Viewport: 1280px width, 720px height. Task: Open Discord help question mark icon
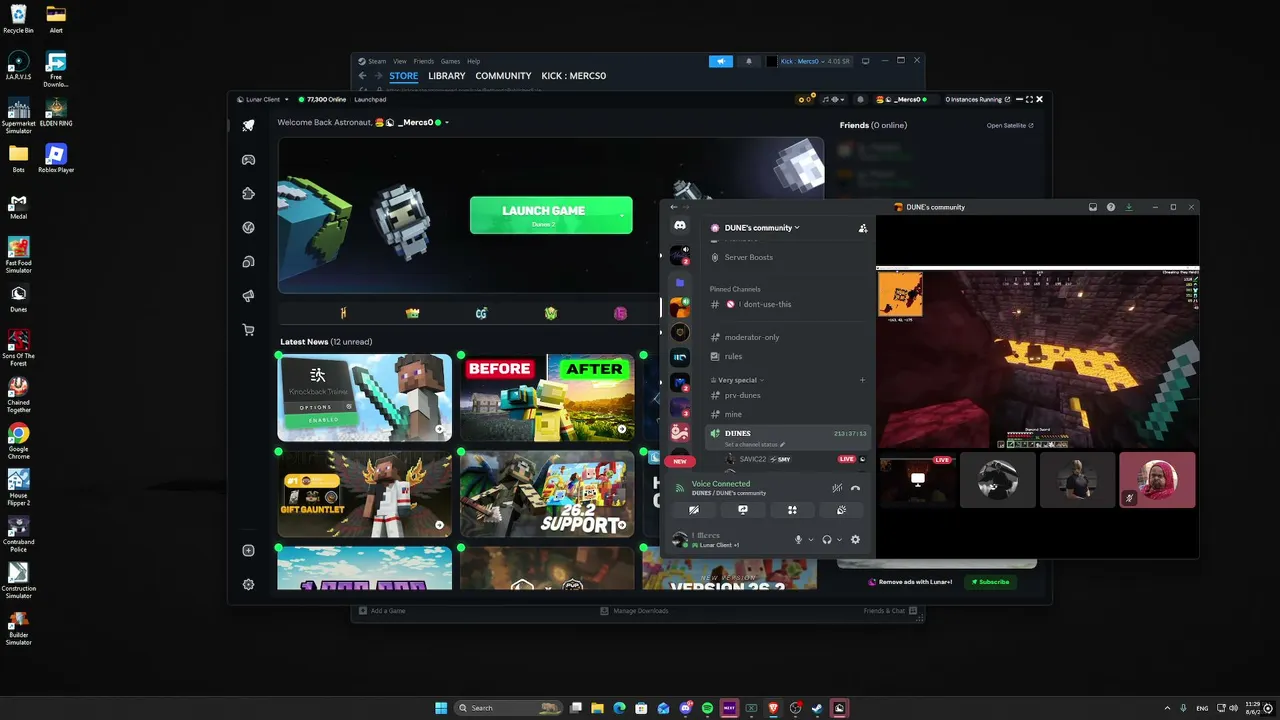click(1110, 207)
